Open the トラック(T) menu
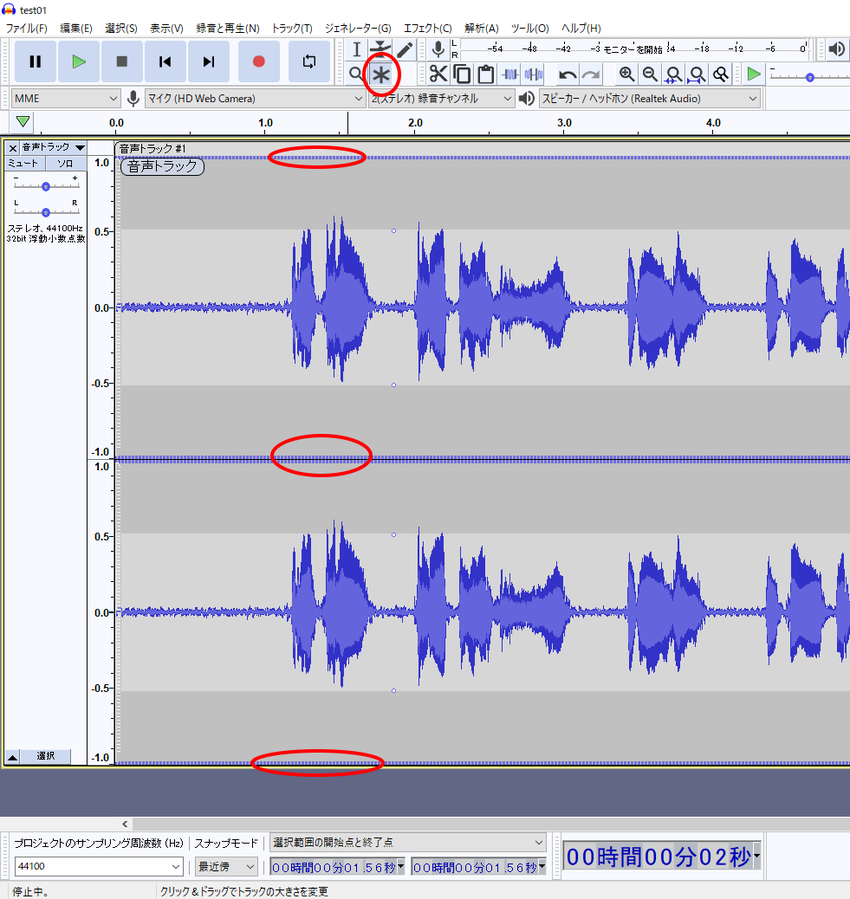 (292, 28)
